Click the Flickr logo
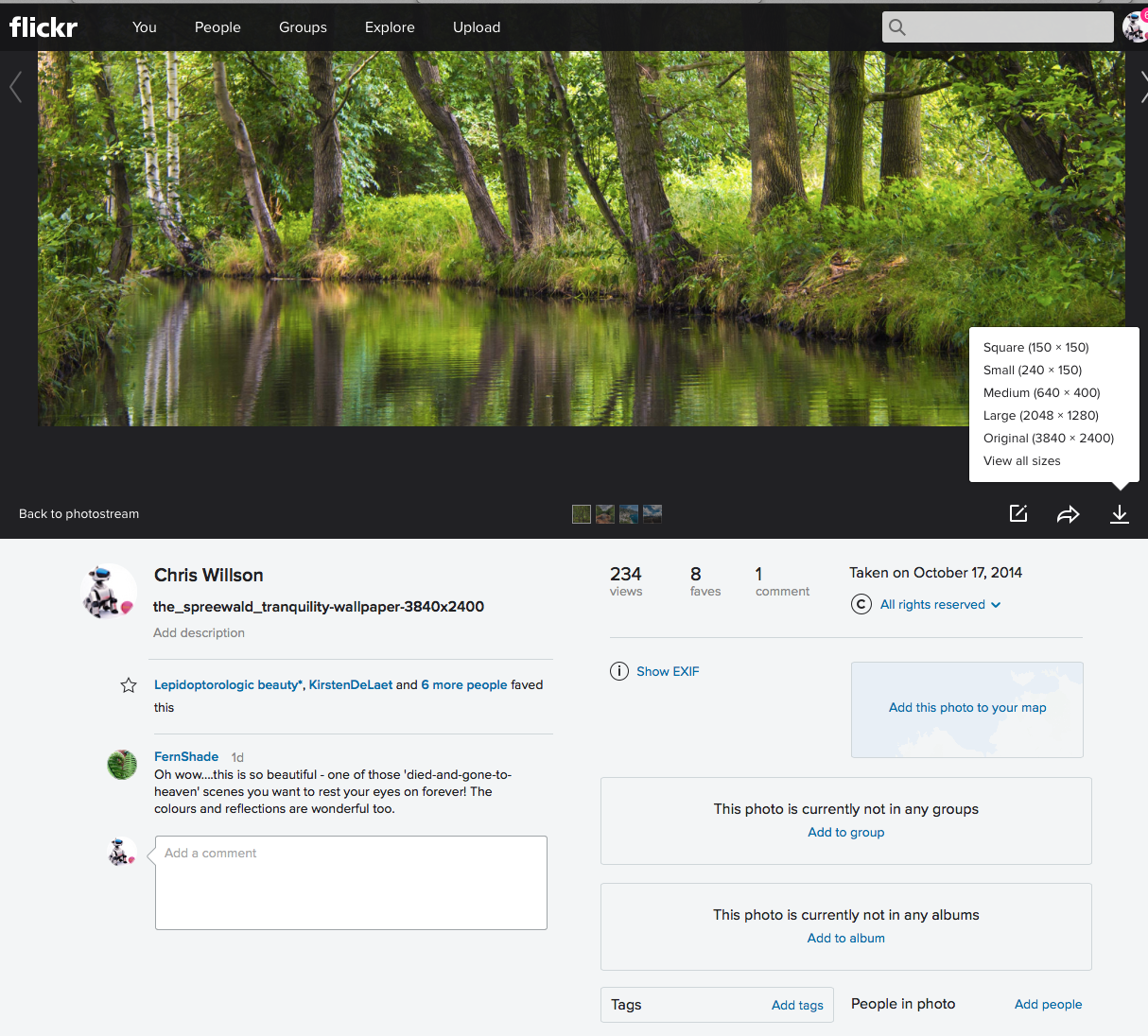 (x=43, y=27)
